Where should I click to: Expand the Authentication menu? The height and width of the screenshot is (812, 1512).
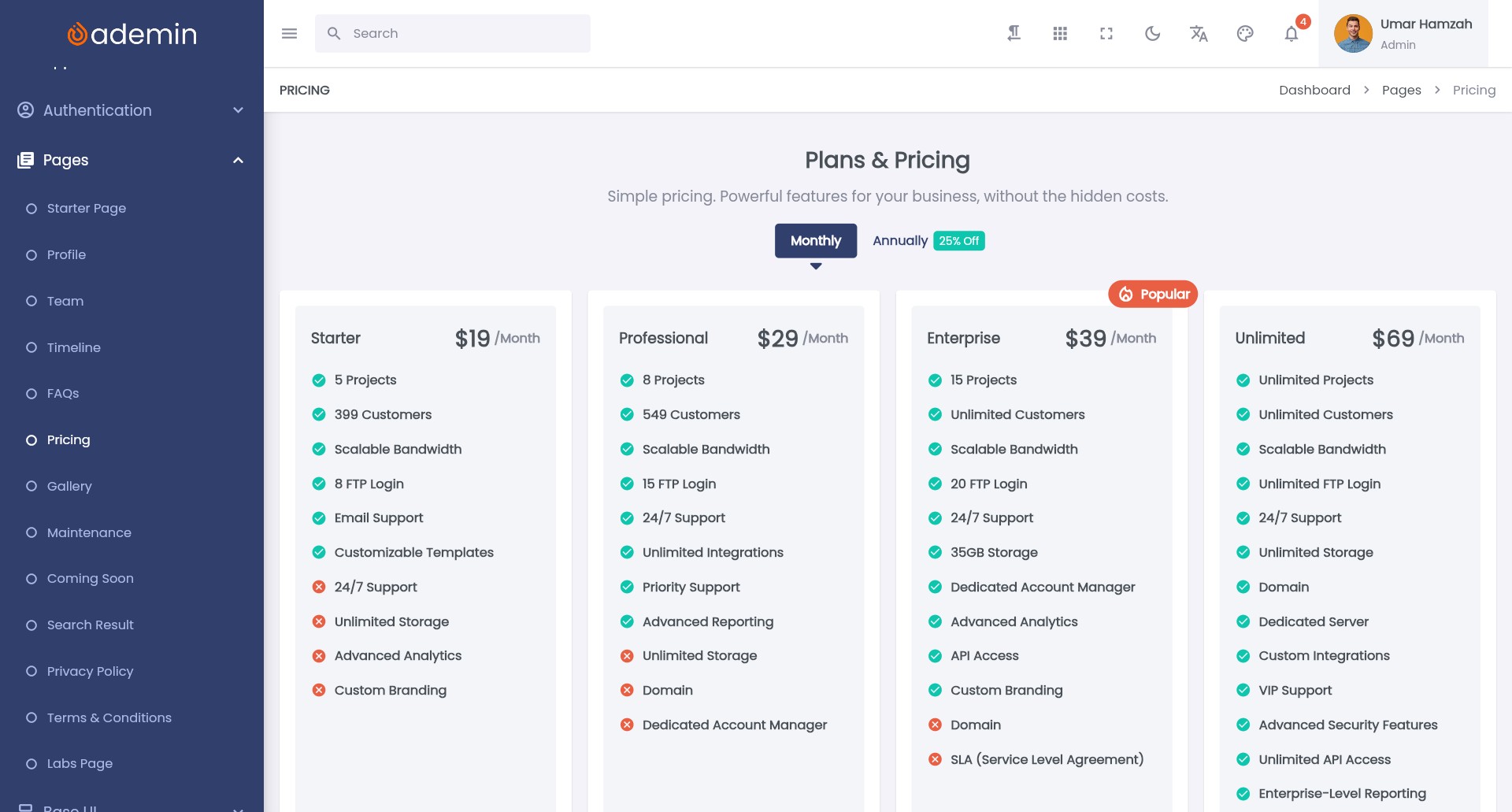click(132, 110)
